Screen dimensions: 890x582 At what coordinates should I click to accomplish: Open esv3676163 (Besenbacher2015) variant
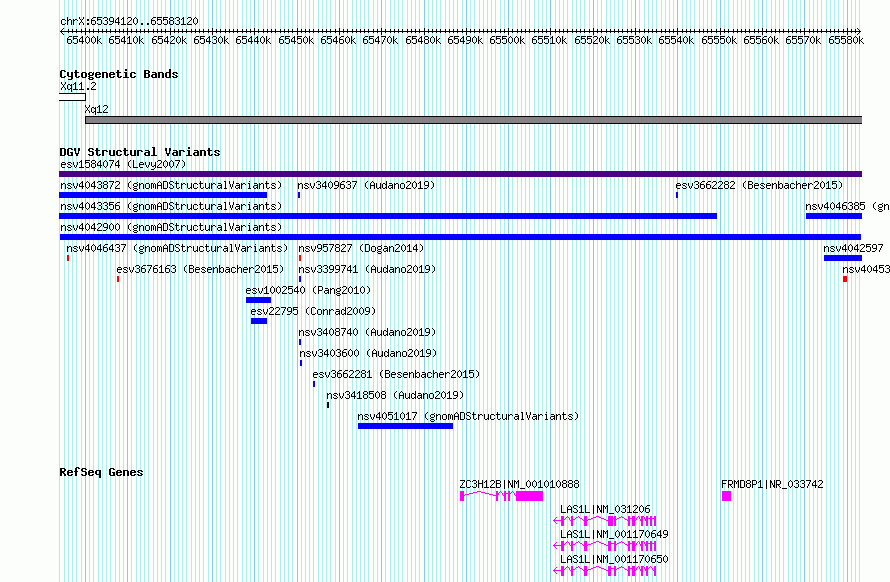200,270
